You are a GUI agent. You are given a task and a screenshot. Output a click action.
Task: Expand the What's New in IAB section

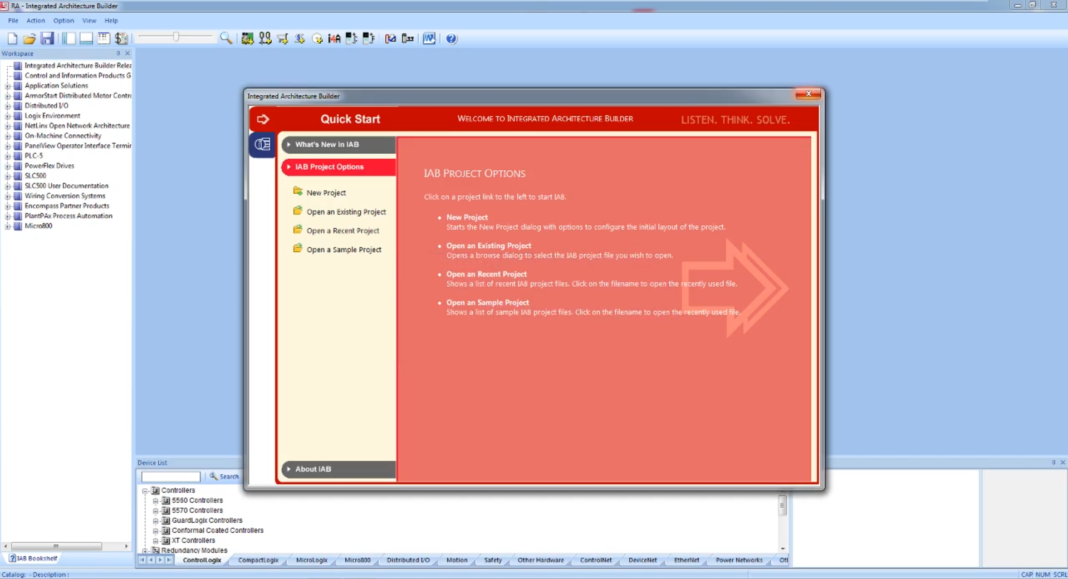point(339,144)
